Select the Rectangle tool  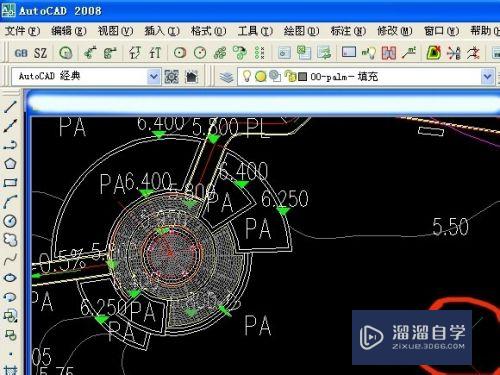(x=10, y=183)
